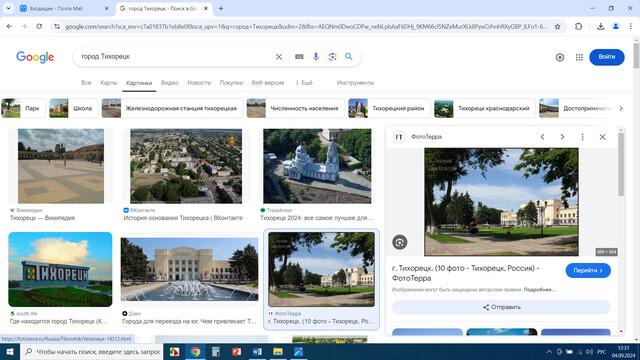Click the Войти sign-in button
The width and height of the screenshot is (640, 360).
point(607,57)
